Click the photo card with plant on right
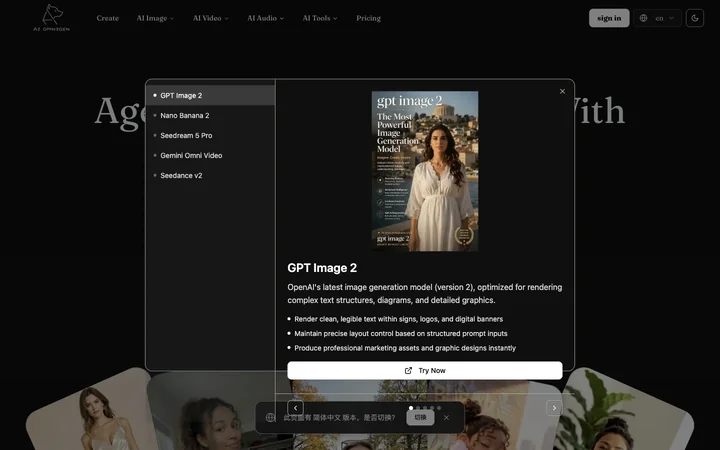This screenshot has height=450, width=720. 627,411
